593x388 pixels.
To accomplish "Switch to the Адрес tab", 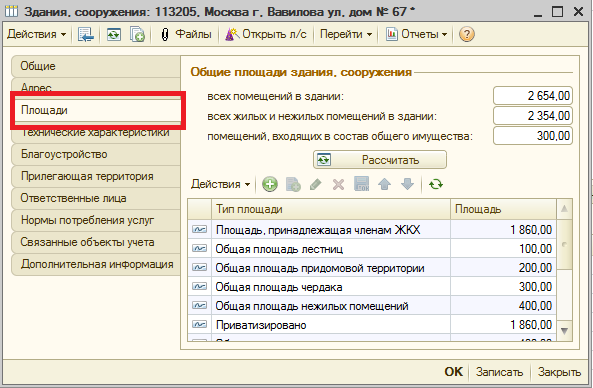I will [96, 85].
